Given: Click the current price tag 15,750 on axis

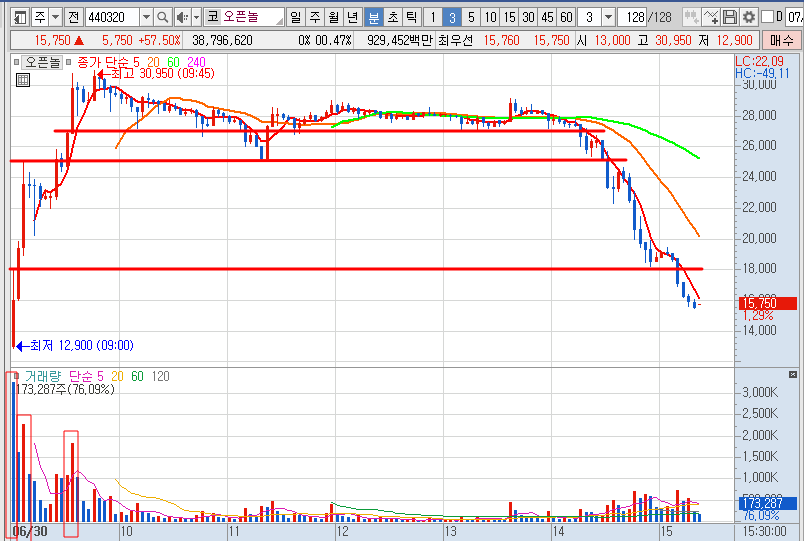Looking at the screenshot, I should pyautogui.click(x=768, y=303).
